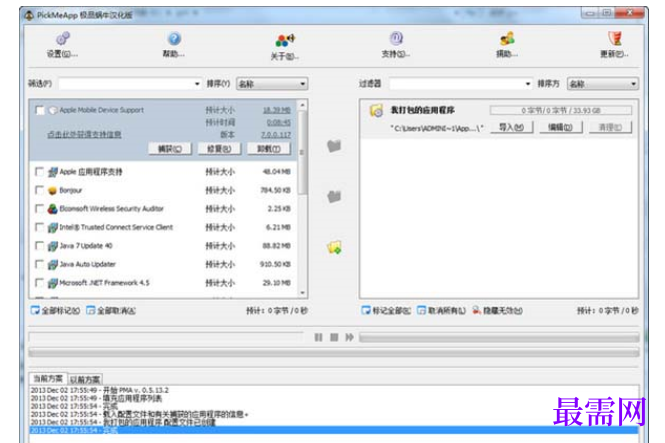Click the 7.0.0.117 version link
The image size is (665, 443).
(276, 135)
